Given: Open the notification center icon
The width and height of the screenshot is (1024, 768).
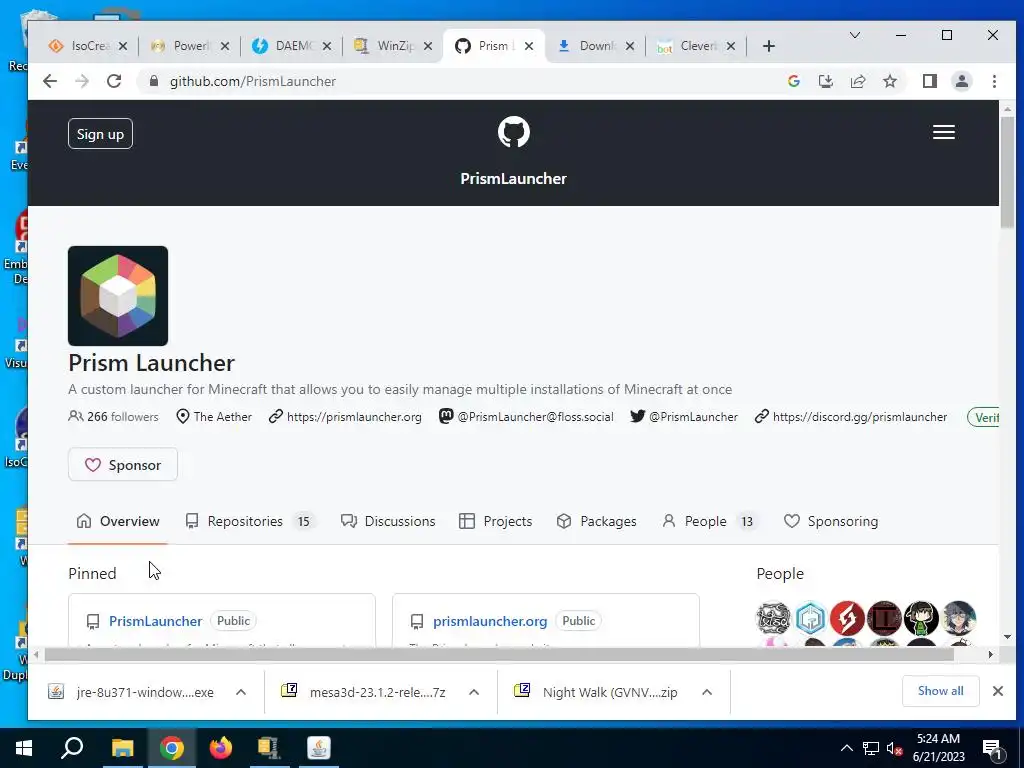Looking at the screenshot, I should 992,749.
